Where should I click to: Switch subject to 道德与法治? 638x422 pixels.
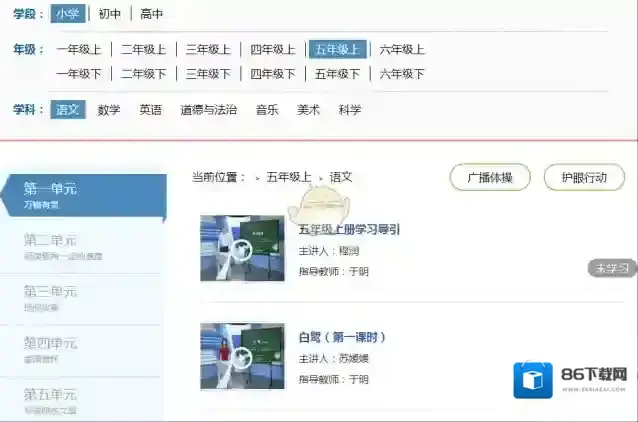(209, 110)
